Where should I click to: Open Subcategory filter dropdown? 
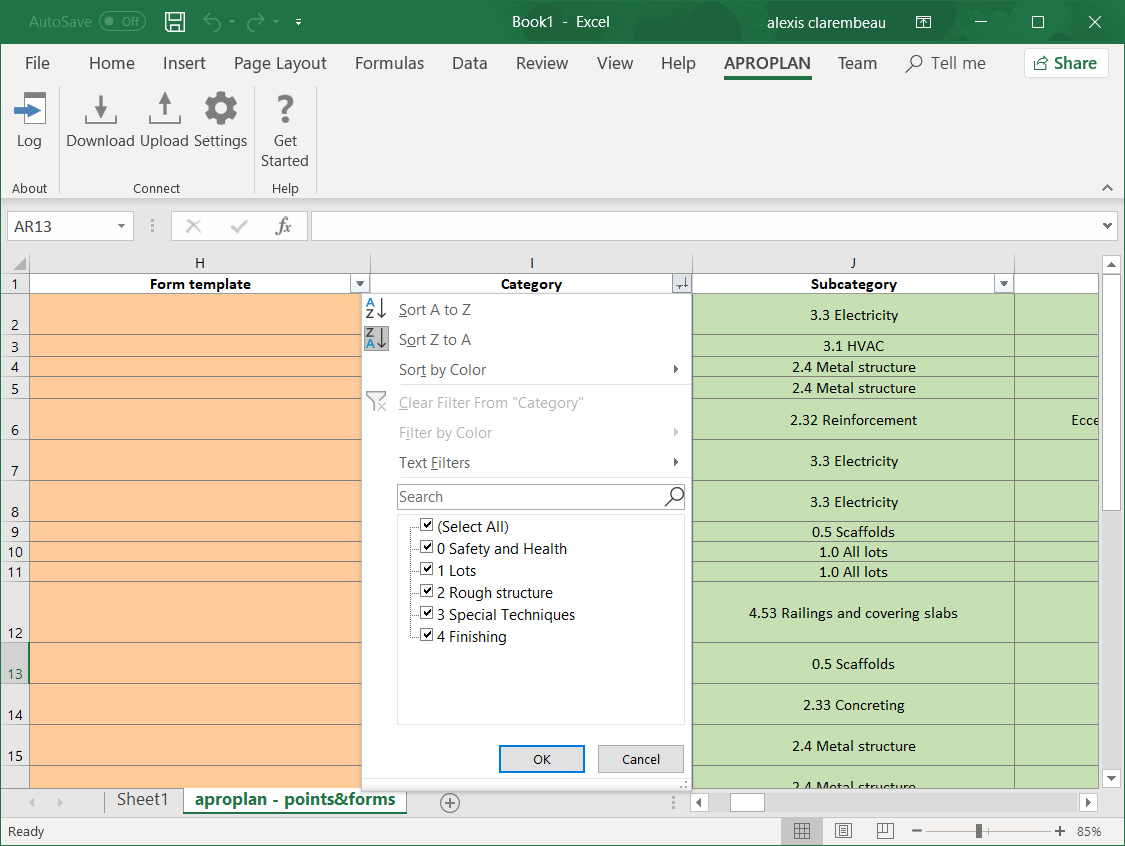(x=1004, y=284)
